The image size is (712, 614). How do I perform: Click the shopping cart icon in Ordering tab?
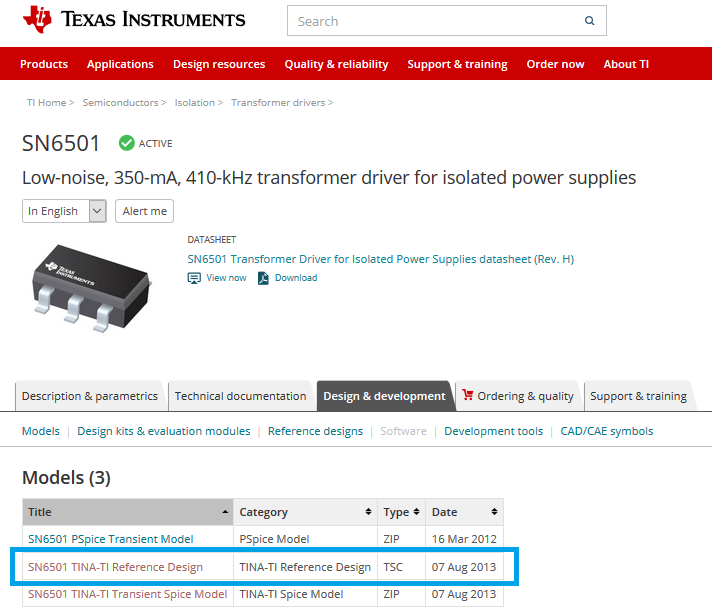coord(468,395)
